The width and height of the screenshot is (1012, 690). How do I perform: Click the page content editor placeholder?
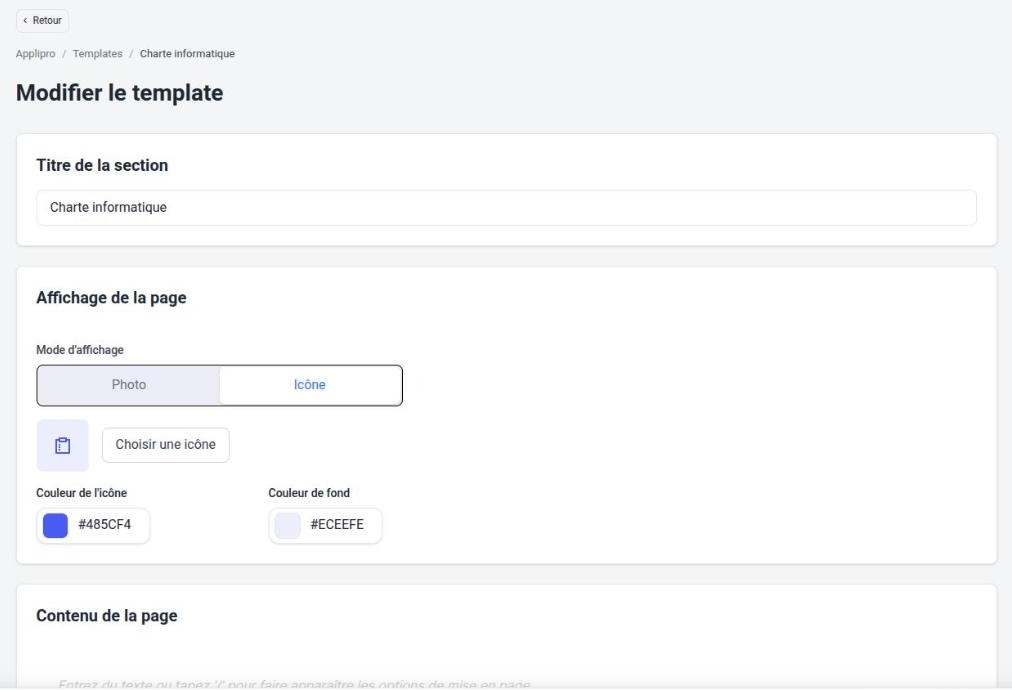click(294, 684)
